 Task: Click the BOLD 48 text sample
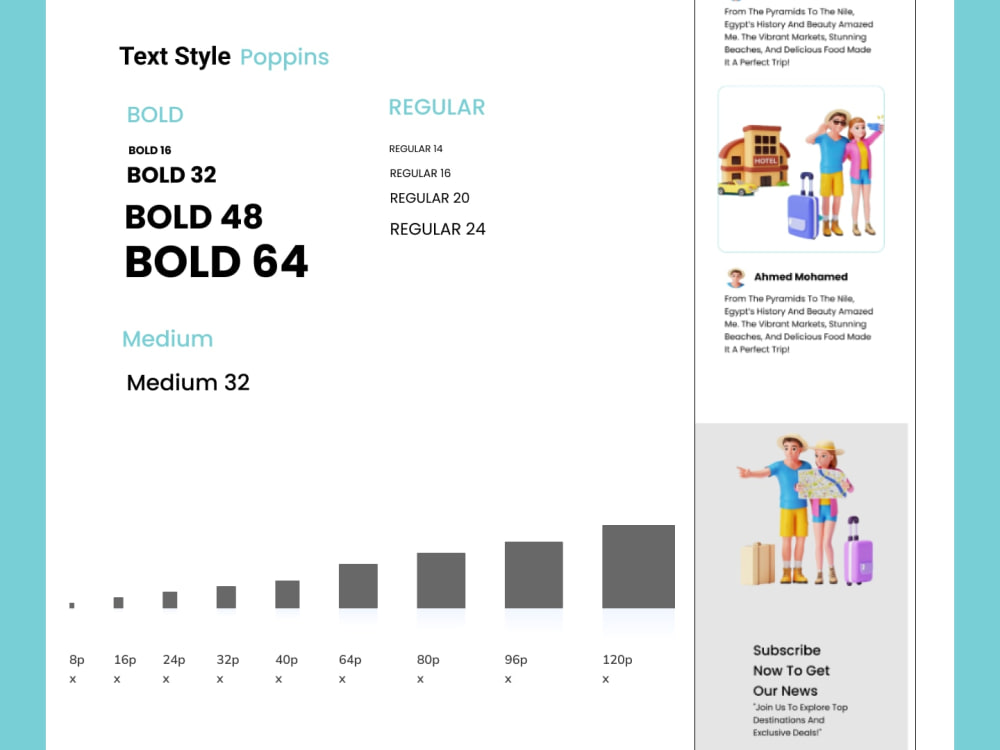194,217
